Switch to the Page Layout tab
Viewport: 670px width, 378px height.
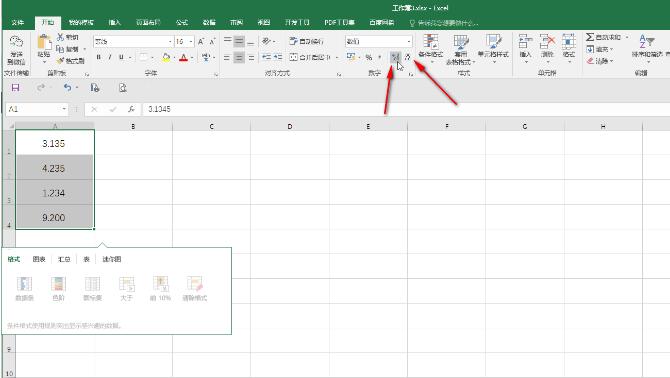(148, 22)
